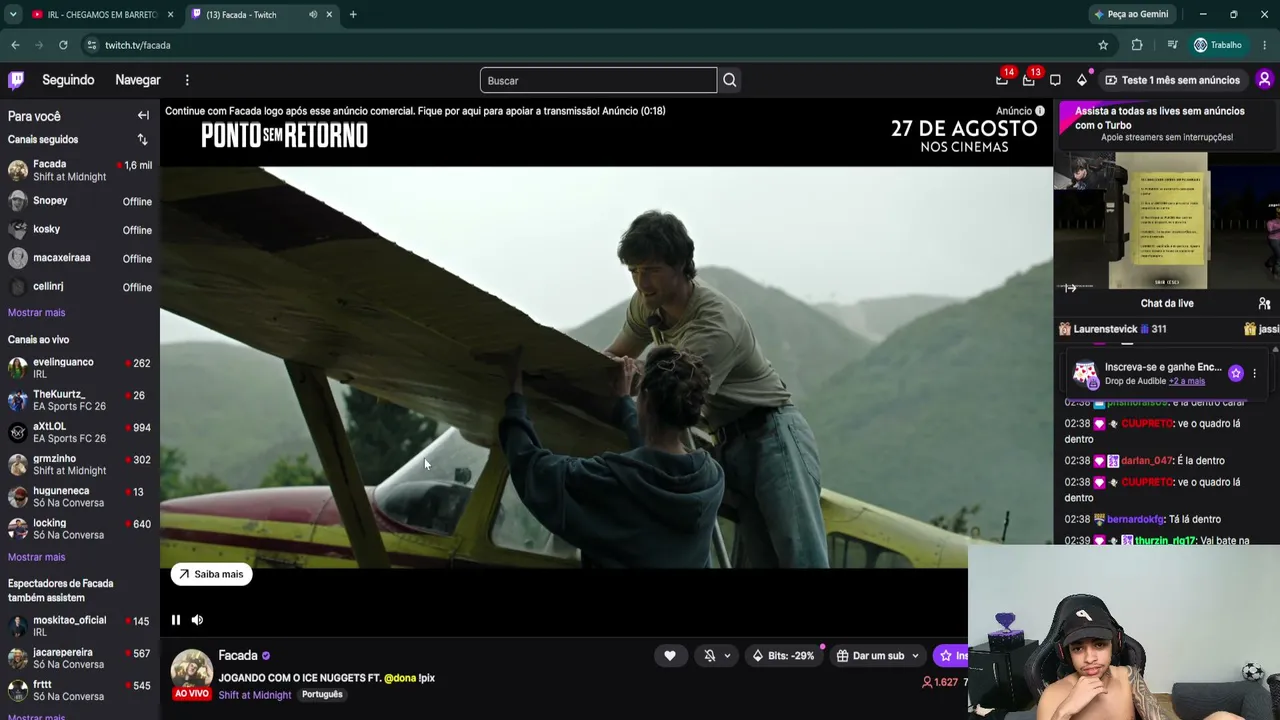This screenshot has width=1280, height=720.
Task: Click Teste 1 mês sem anúncios
Action: (1172, 80)
